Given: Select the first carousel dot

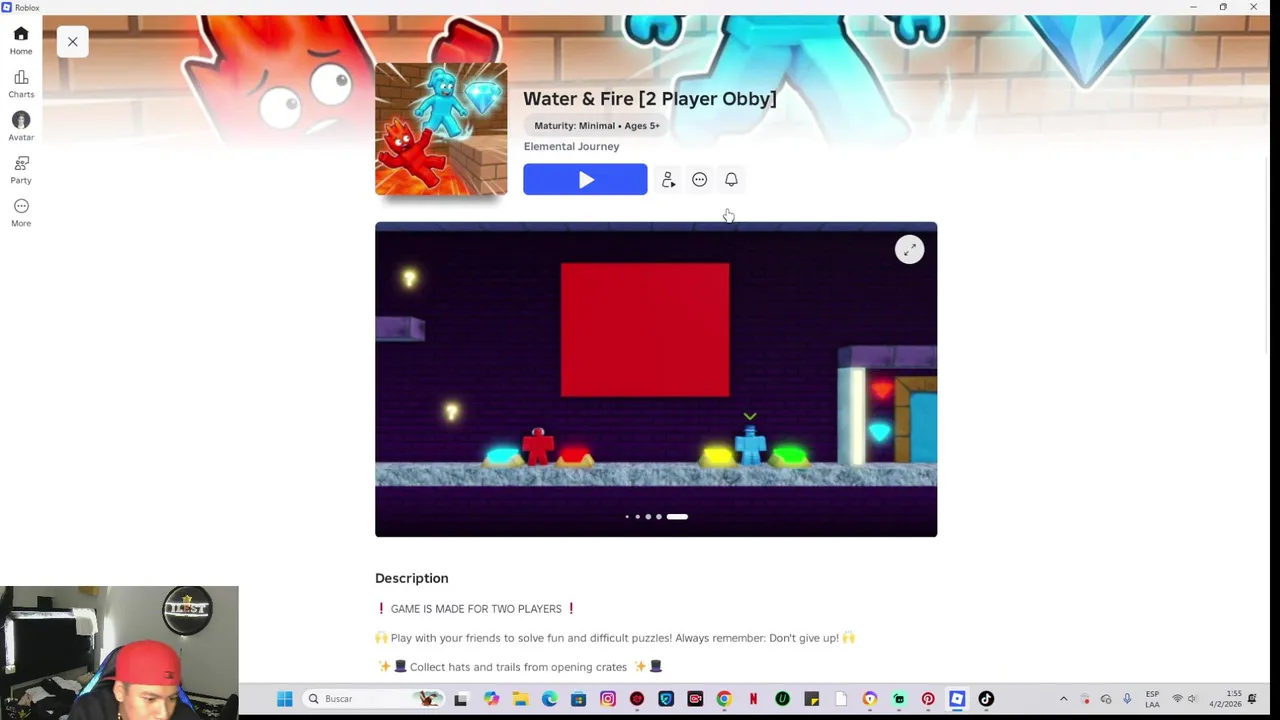Looking at the screenshot, I should click(627, 517).
